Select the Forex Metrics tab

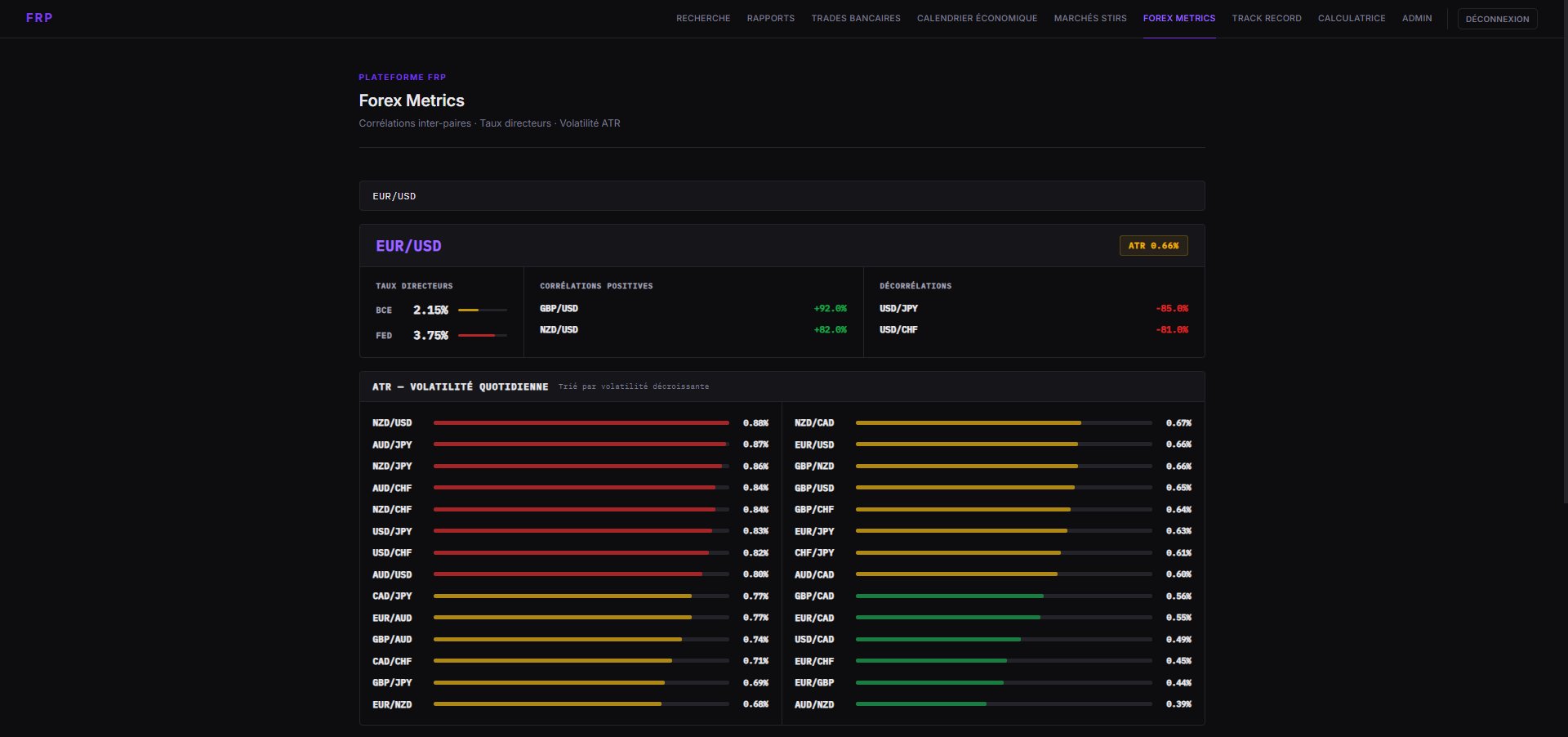pos(1178,18)
